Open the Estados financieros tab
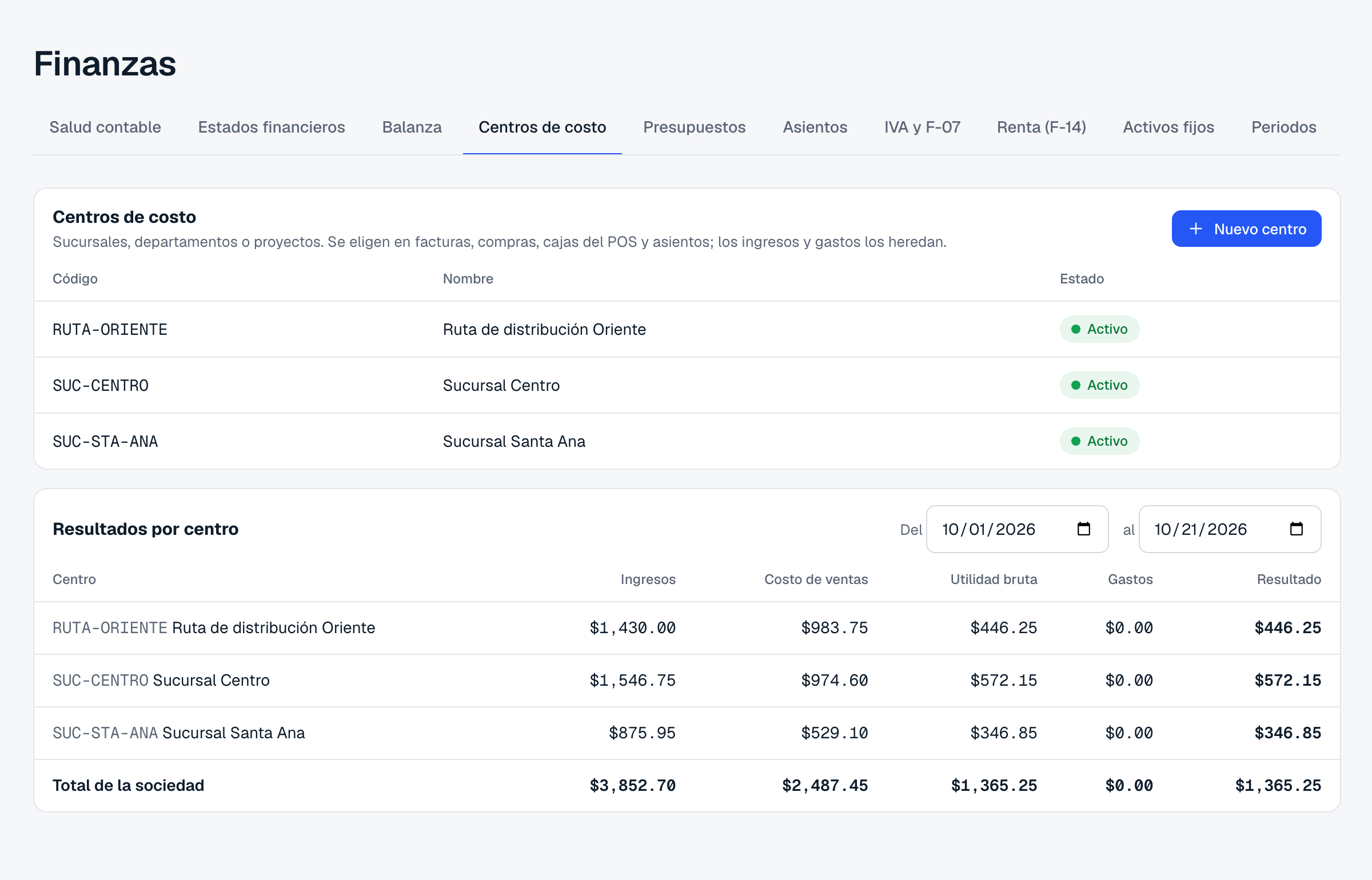This screenshot has width=1372, height=880. (272, 127)
